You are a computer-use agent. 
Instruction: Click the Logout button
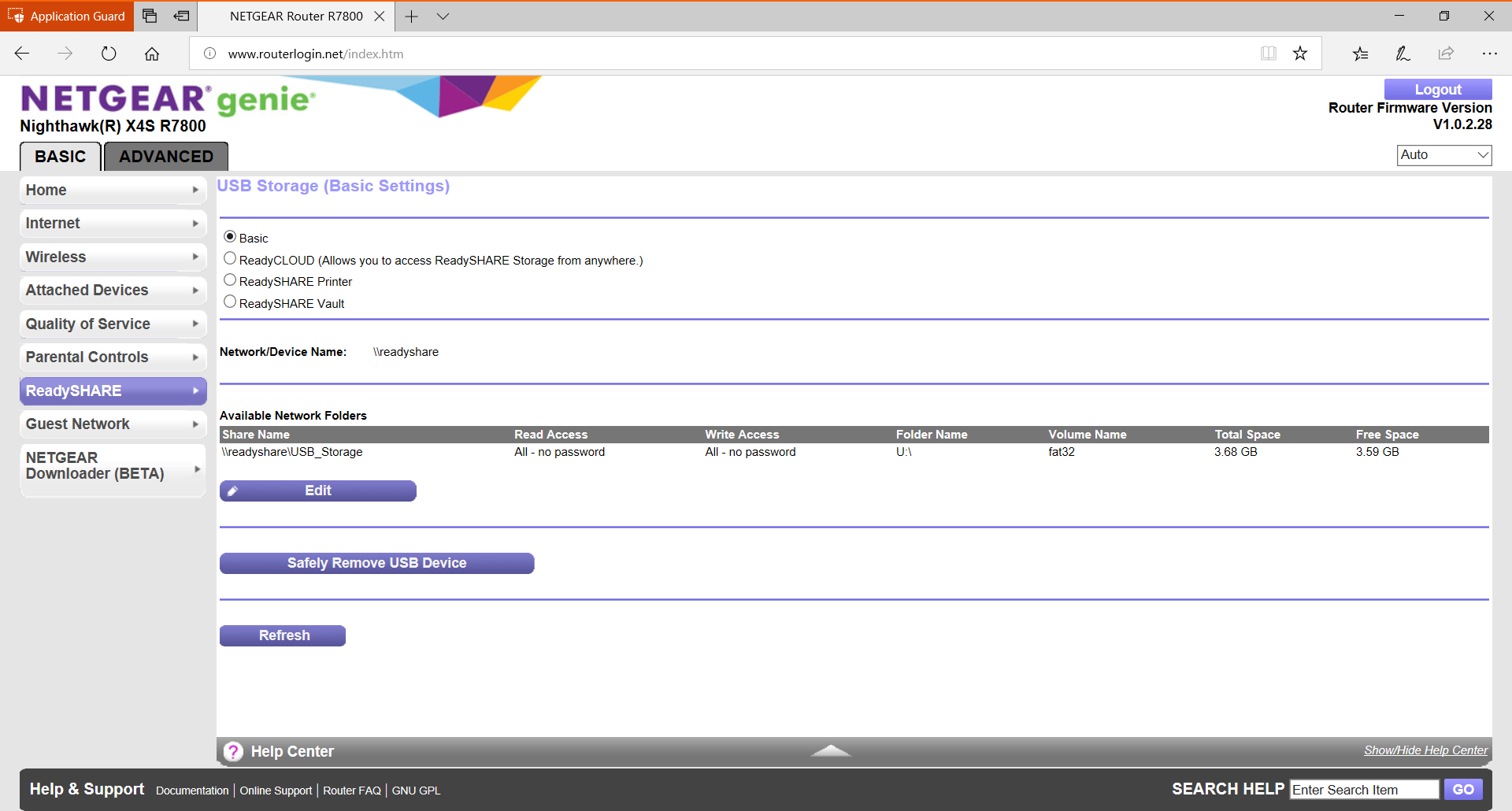point(1438,89)
